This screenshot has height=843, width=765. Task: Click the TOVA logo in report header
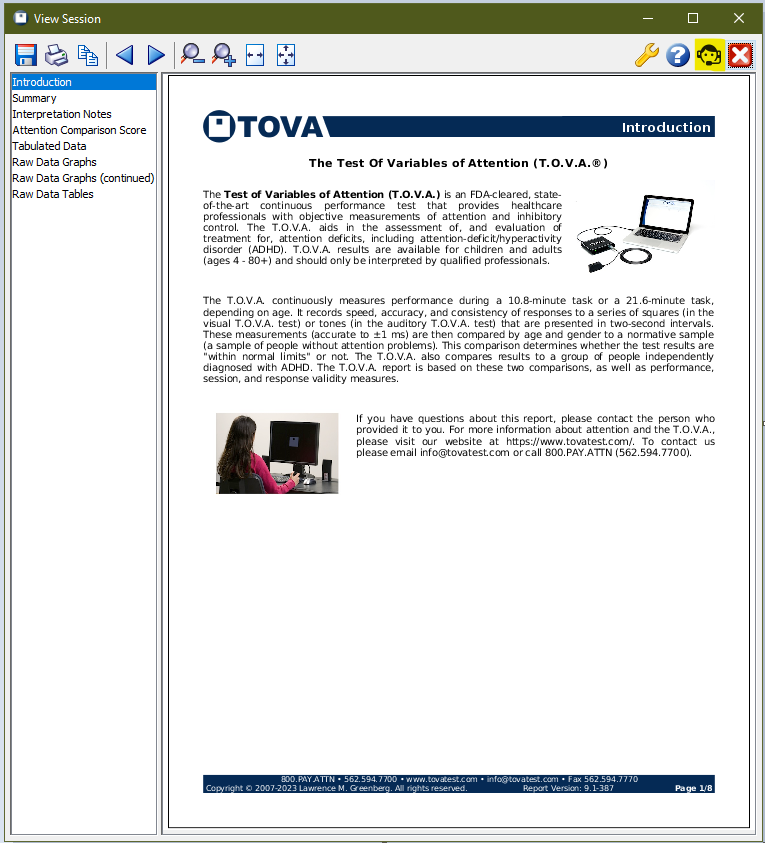(263, 126)
